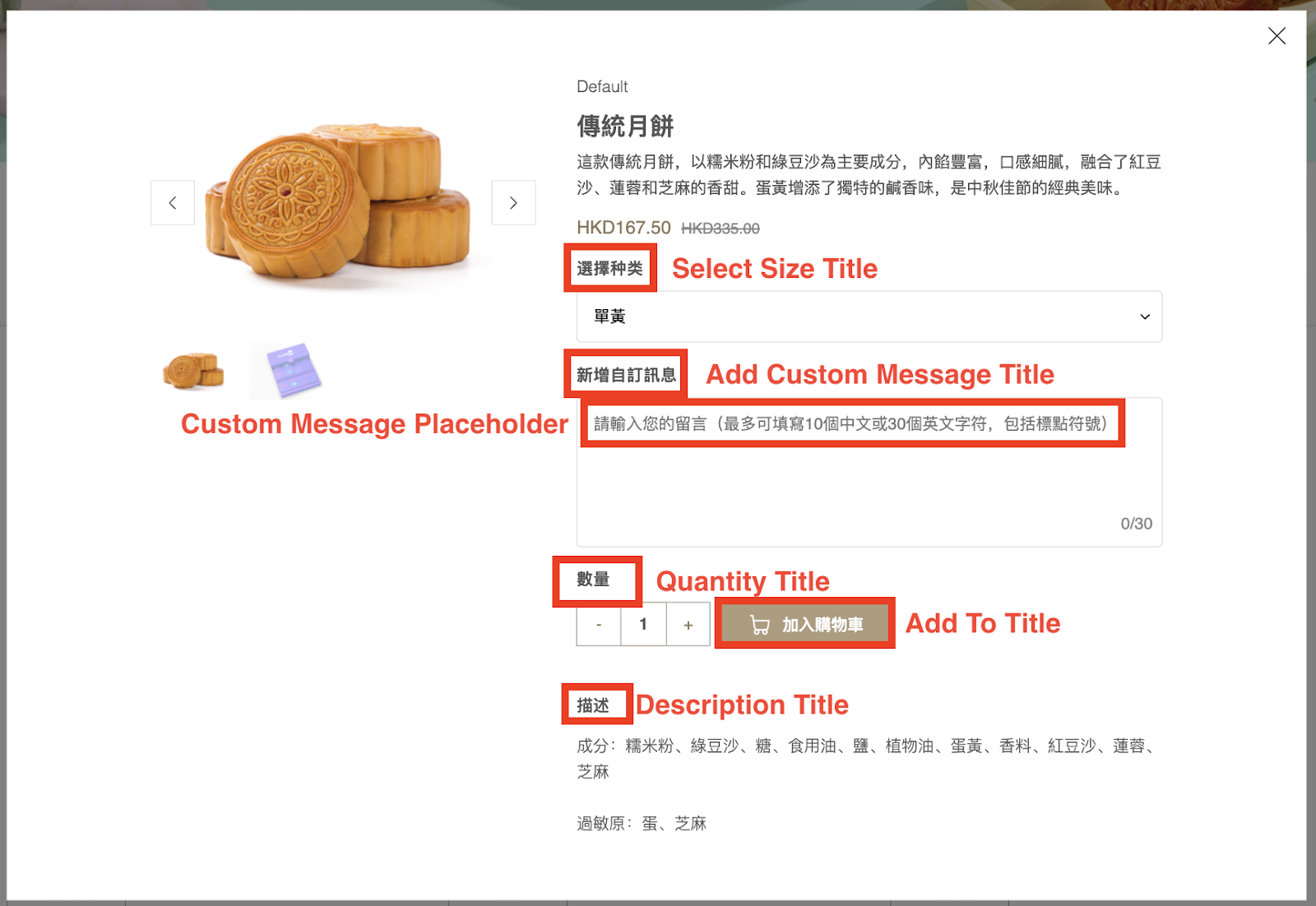Click the 傳統月餅 product title
The height and width of the screenshot is (906, 1316).
point(625,126)
